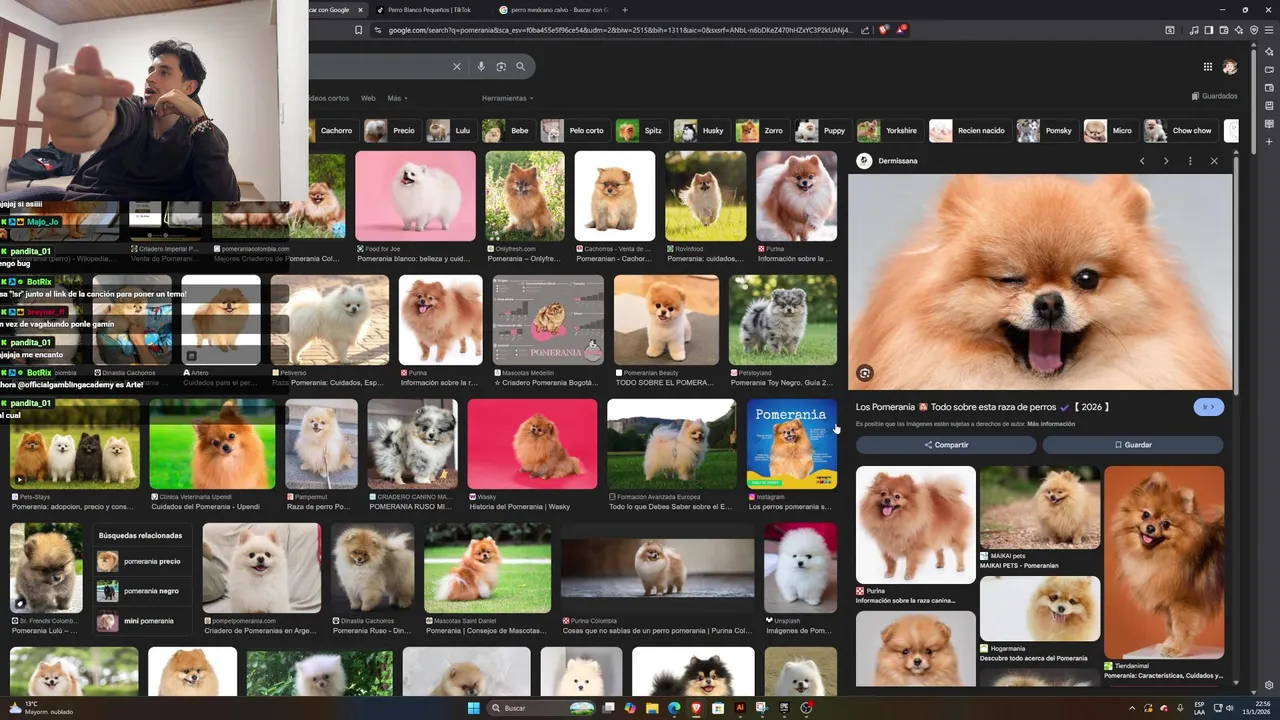Screen dimensions: 1280x720
Task: Open the Wasky pink background Pomeranian thumbnail
Action: 532,444
